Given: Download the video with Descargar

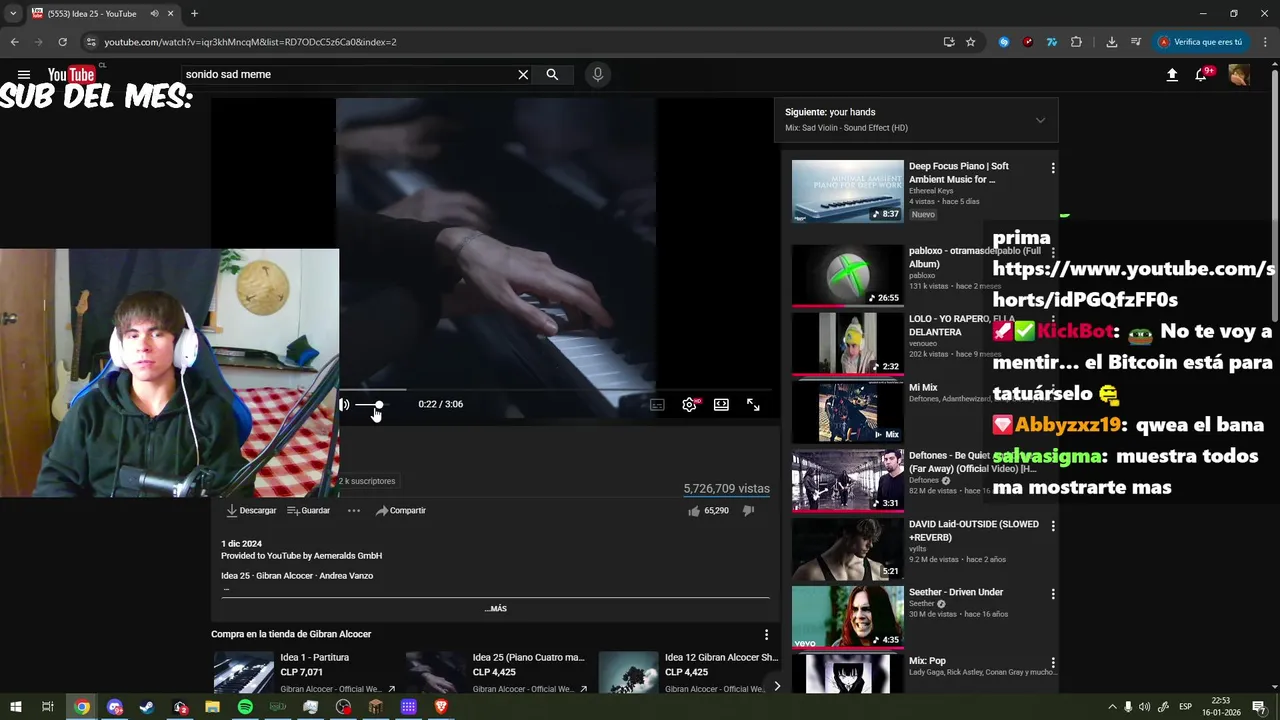Looking at the screenshot, I should pyautogui.click(x=251, y=510).
